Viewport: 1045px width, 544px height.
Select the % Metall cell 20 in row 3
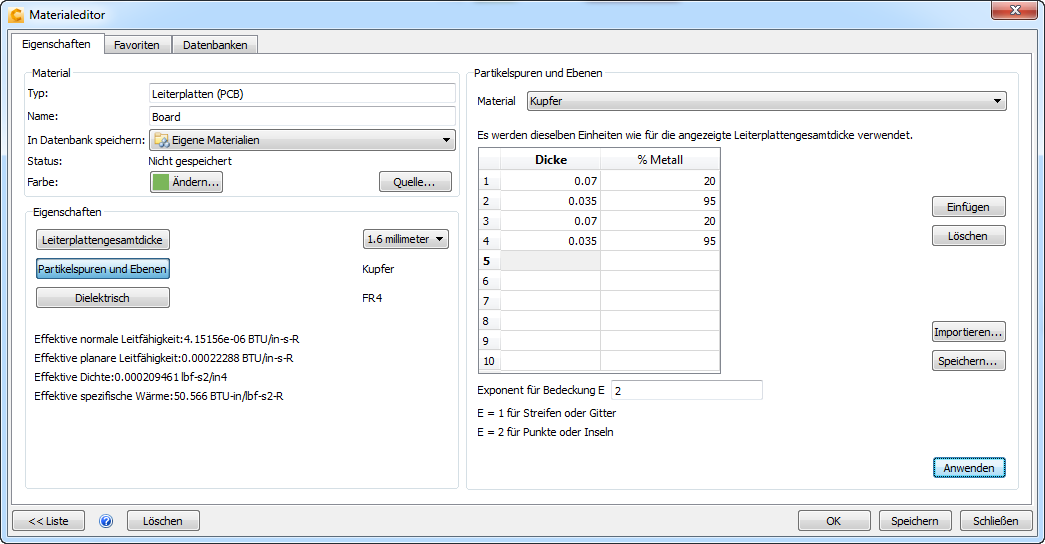pos(660,221)
